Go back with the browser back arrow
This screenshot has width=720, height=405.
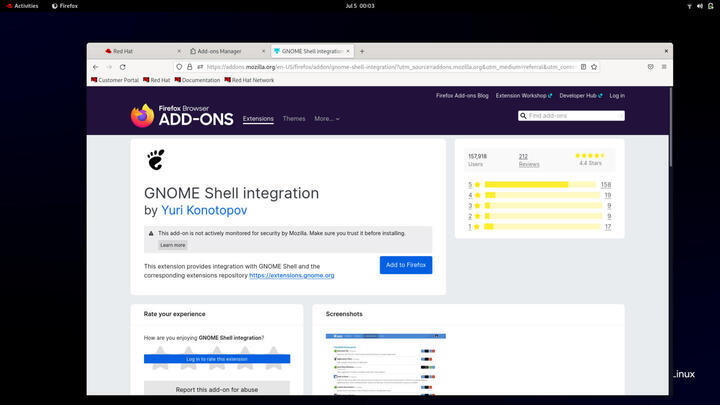coord(96,67)
